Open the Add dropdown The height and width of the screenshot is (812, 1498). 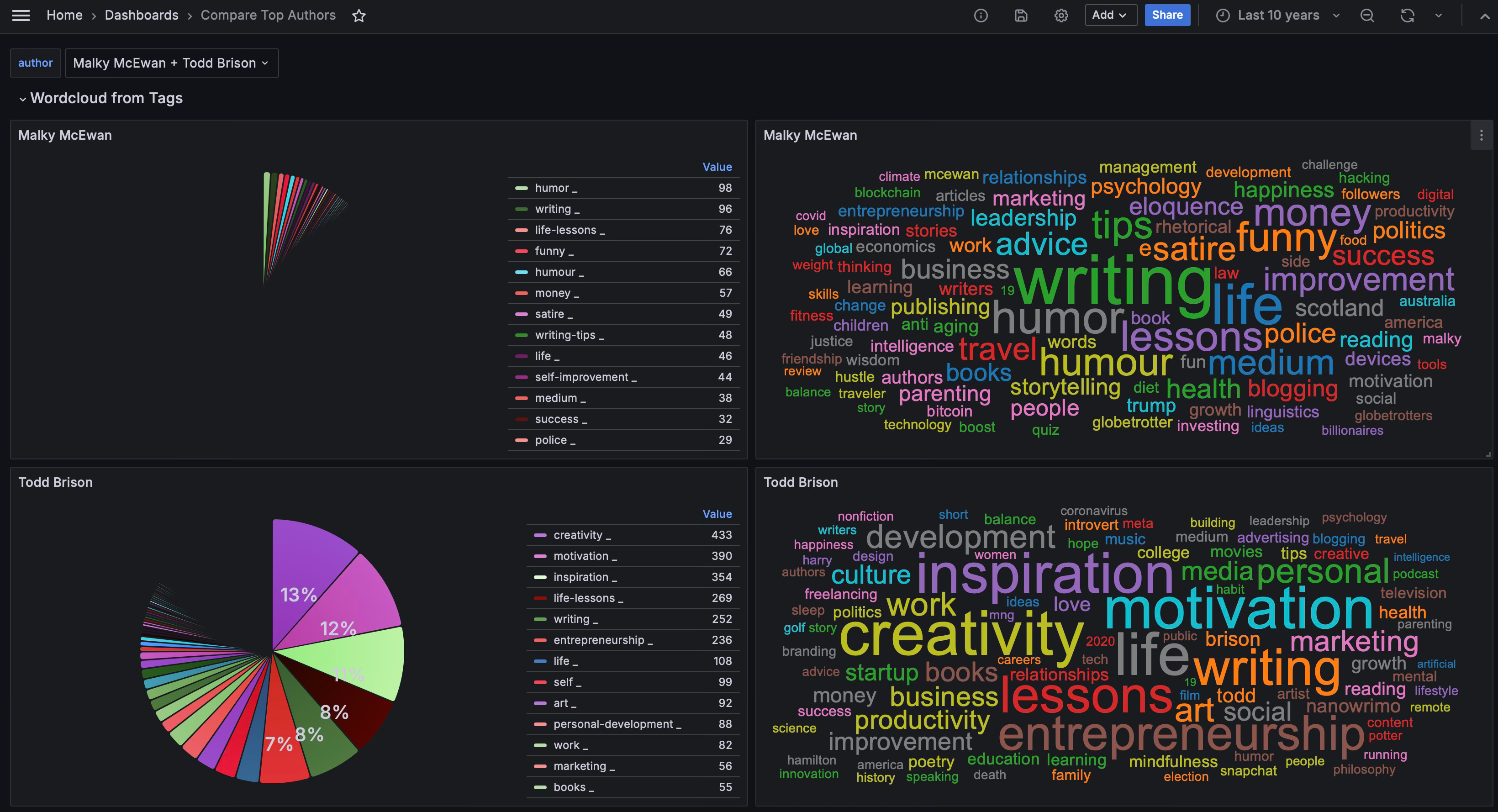[x=1110, y=15]
